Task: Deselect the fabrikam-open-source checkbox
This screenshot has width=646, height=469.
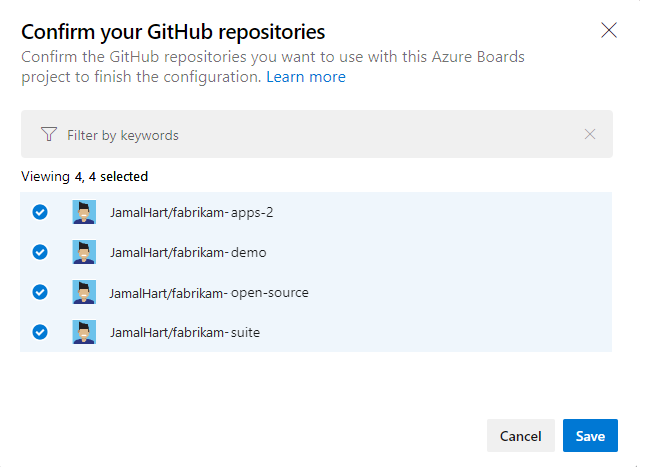Action: (40, 292)
